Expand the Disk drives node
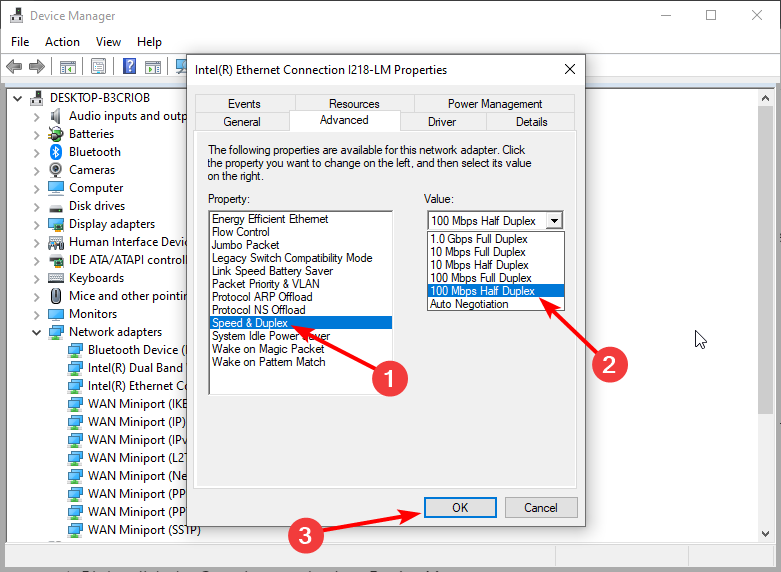781x572 pixels. [36, 206]
